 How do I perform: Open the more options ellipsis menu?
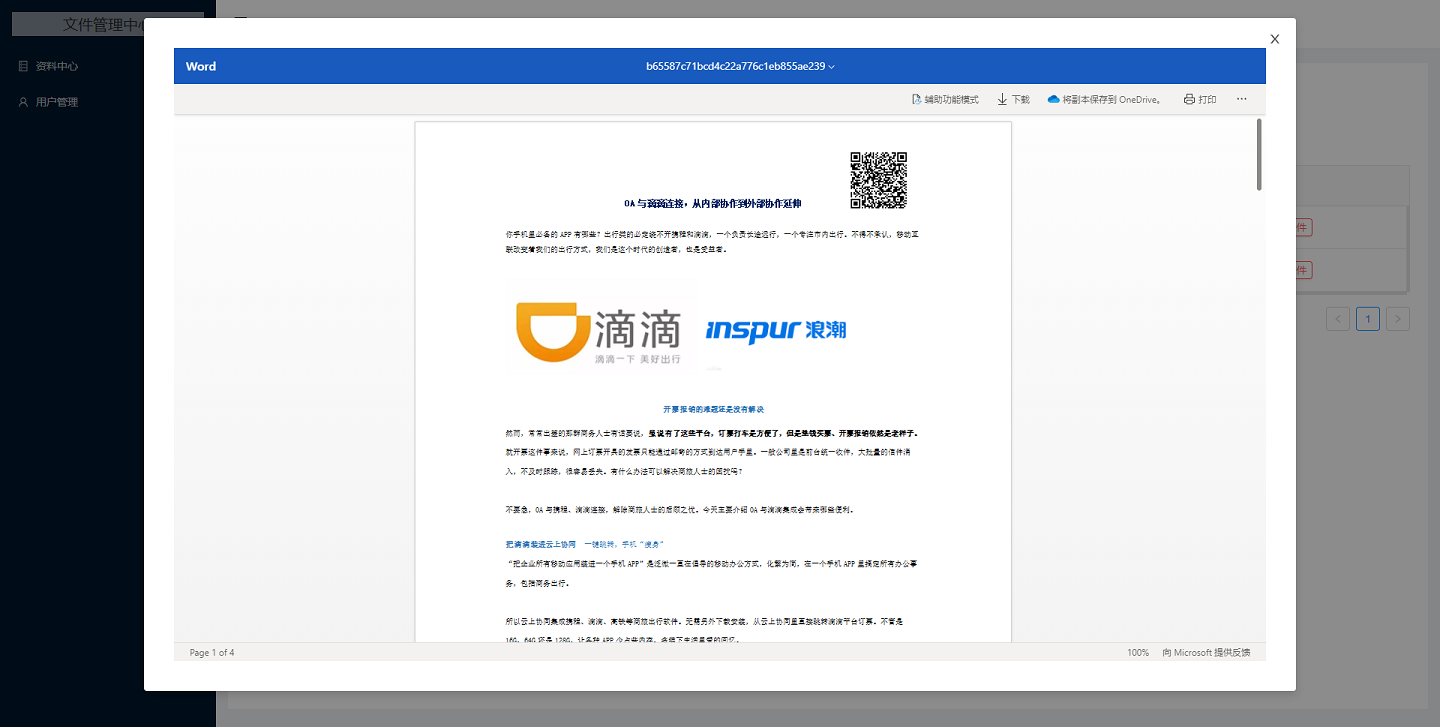(1242, 99)
